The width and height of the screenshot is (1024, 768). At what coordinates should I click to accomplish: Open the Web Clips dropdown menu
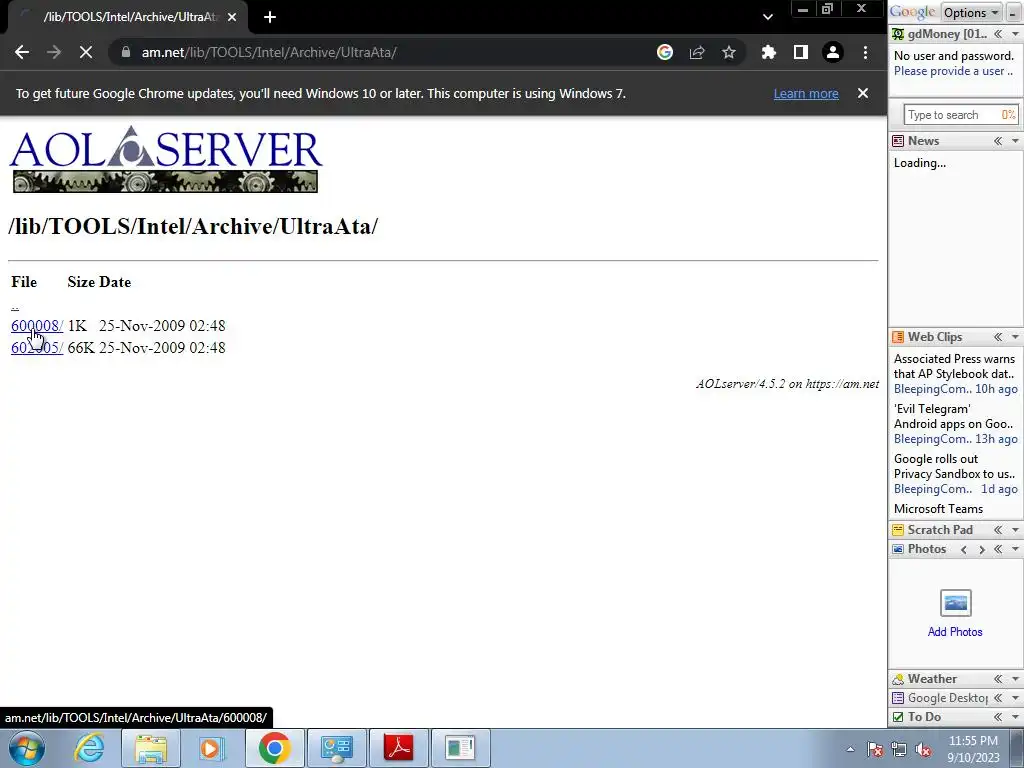pos(1015,337)
